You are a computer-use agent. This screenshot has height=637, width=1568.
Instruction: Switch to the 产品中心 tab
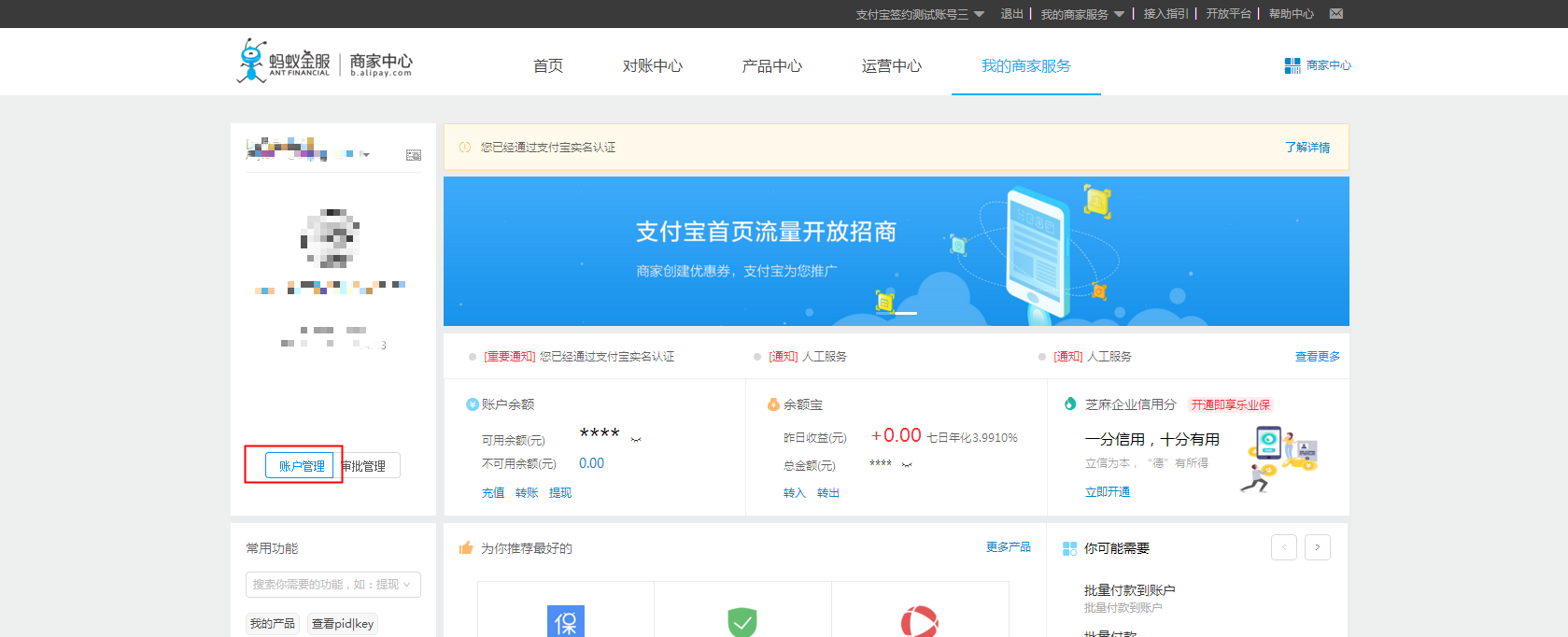772,66
